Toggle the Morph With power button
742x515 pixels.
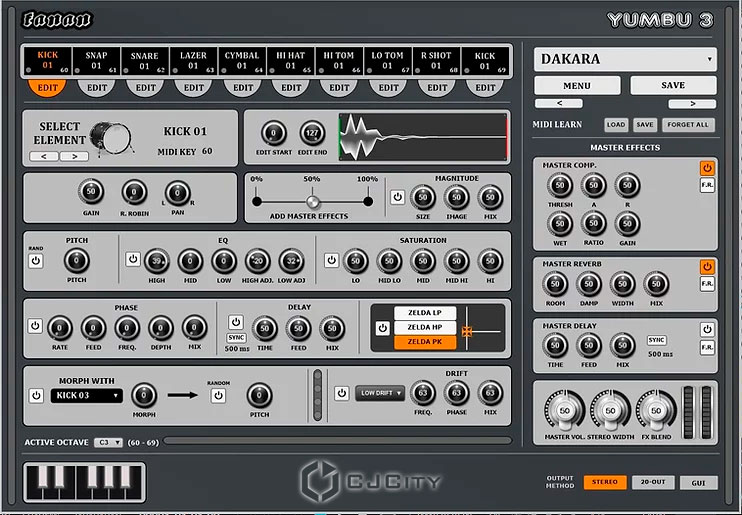pos(36,396)
